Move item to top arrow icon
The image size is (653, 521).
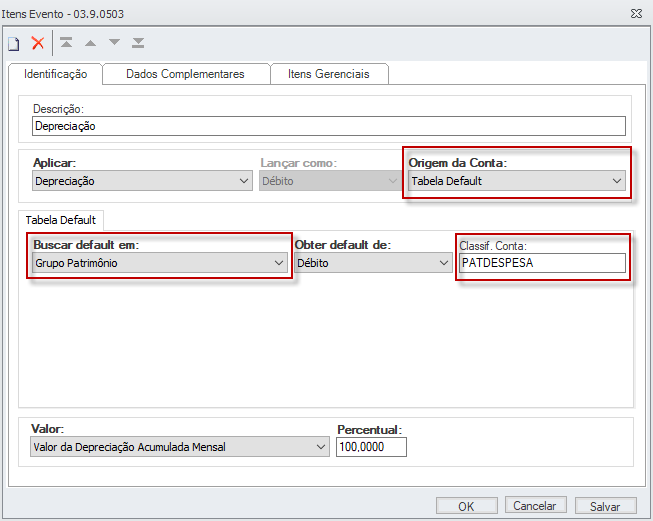tap(66, 42)
